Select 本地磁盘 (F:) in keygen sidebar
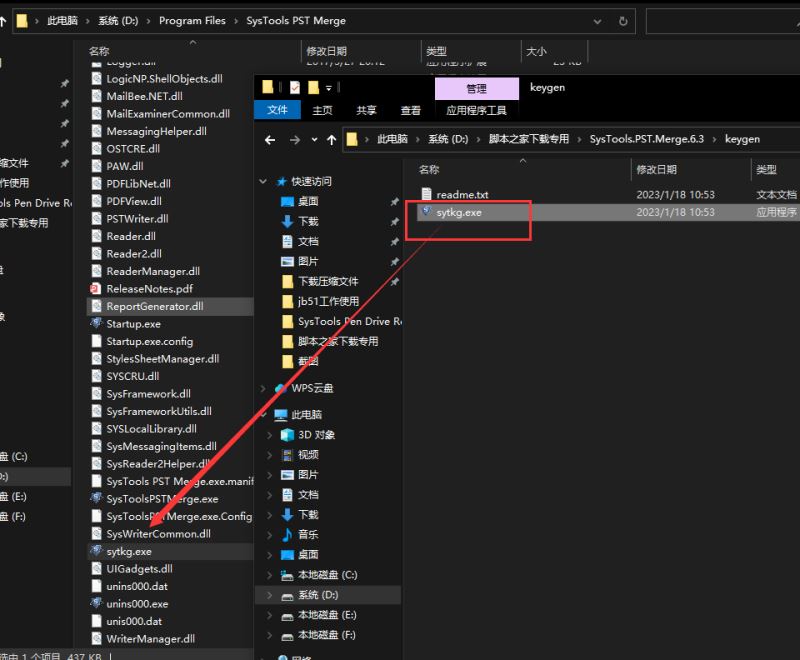Screen dimensions: 800x660 (327, 634)
